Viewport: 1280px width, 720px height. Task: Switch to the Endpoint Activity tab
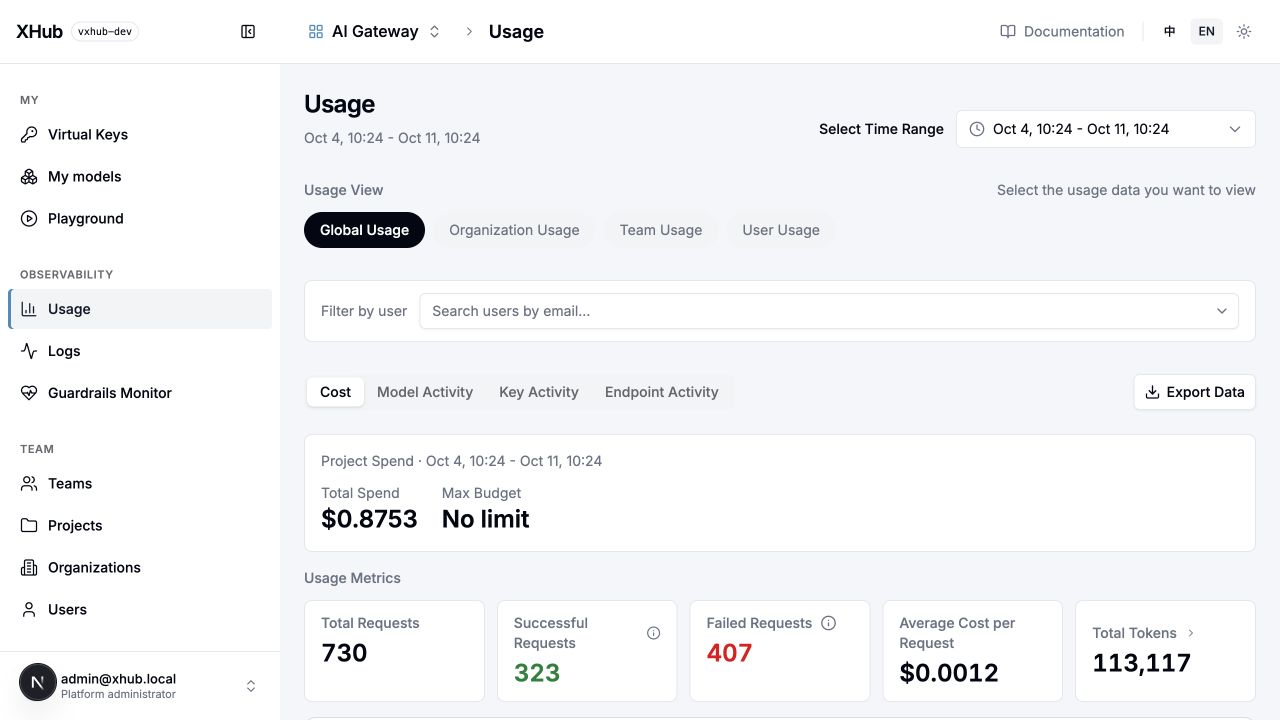pyautogui.click(x=662, y=392)
